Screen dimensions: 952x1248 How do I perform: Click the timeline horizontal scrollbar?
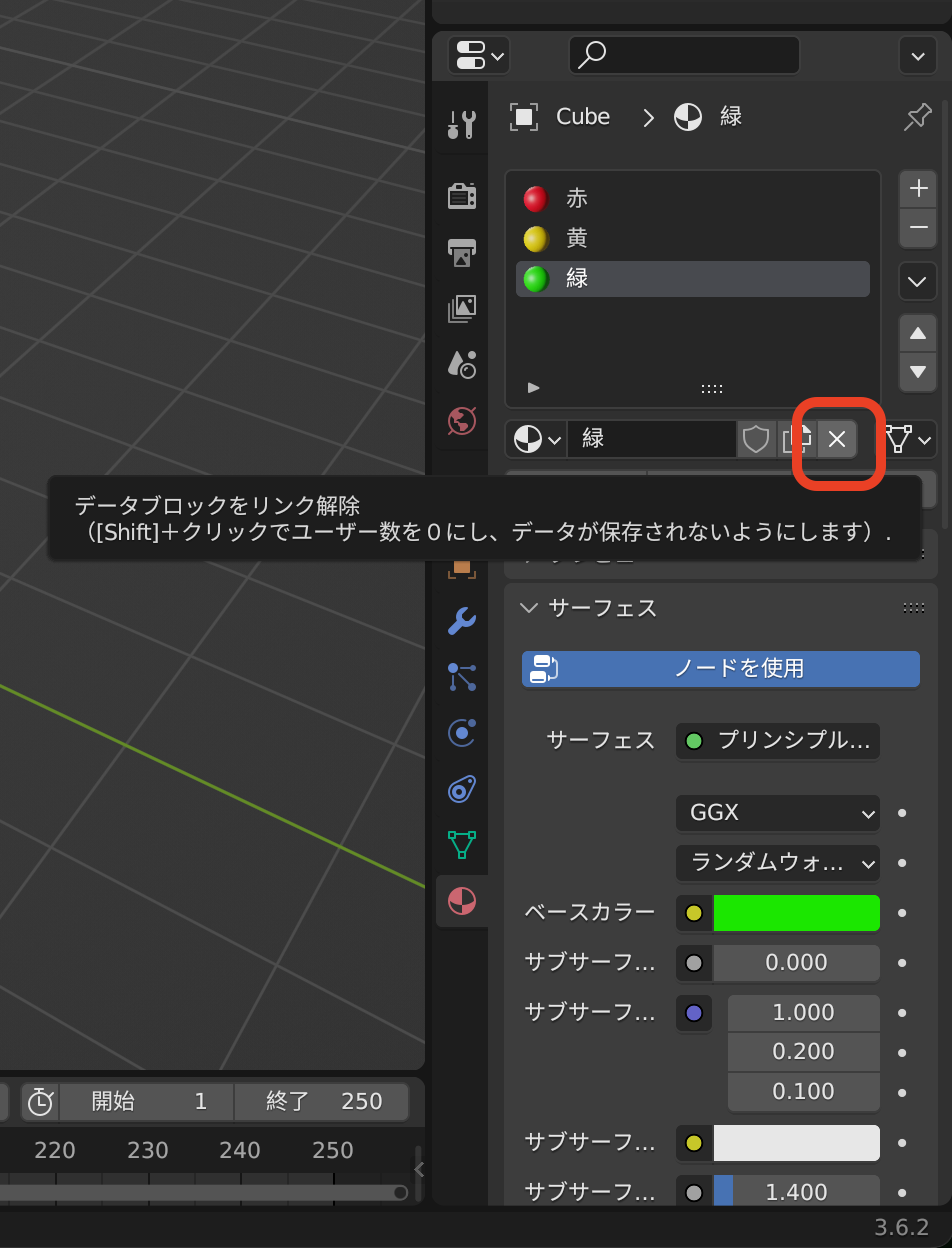(204, 1192)
